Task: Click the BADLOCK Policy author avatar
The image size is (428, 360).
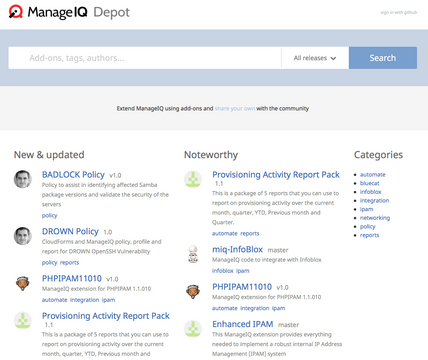Action: (23, 179)
